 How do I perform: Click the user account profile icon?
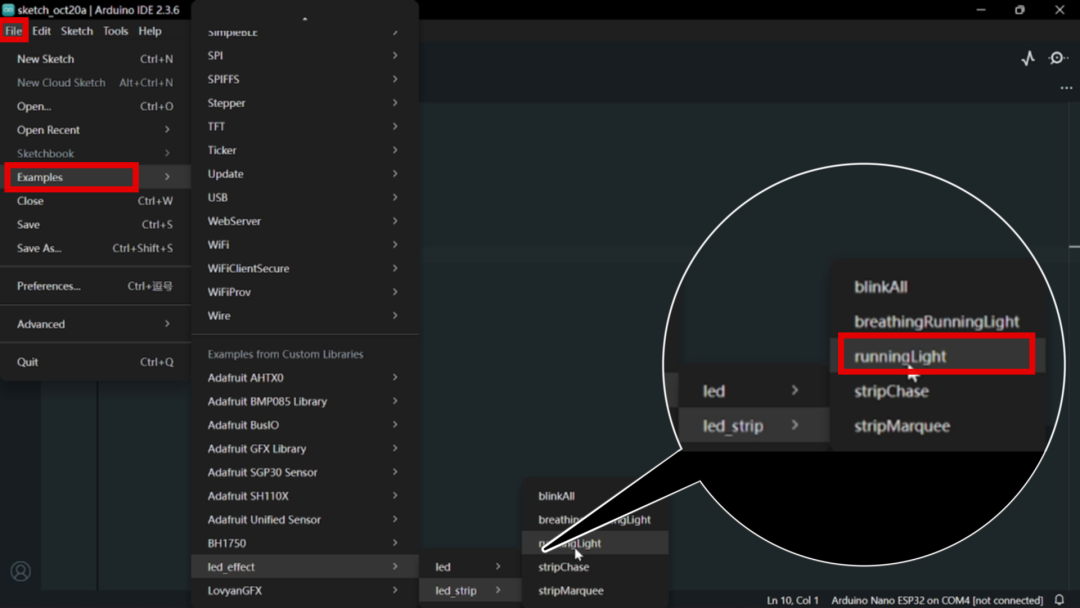tap(20, 572)
